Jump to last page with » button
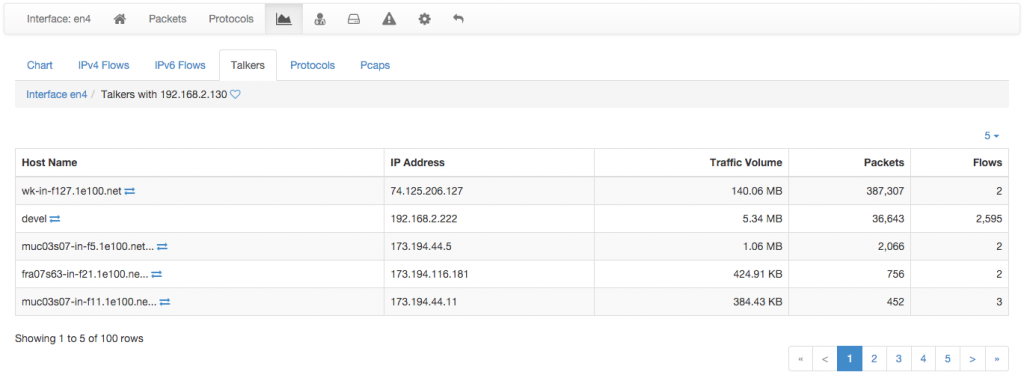Viewport: 1024px width, 378px height. pos(997,358)
